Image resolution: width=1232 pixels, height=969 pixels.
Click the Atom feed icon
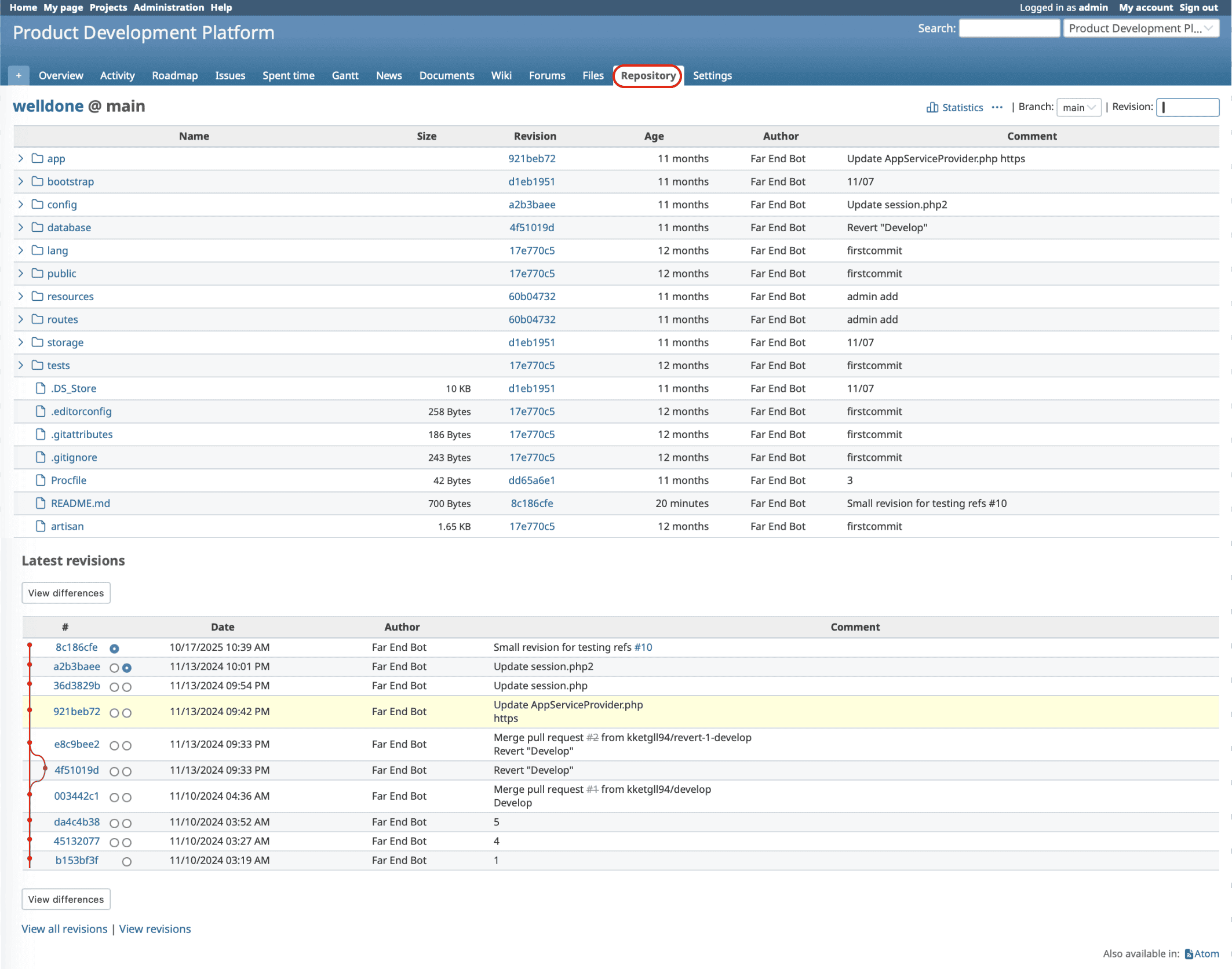[1189, 953]
